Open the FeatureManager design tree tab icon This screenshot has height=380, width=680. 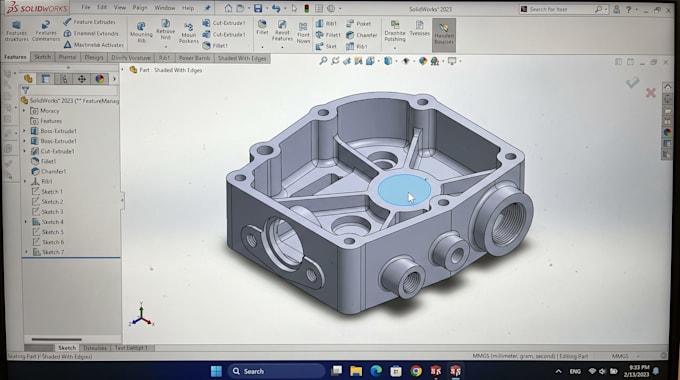point(28,79)
